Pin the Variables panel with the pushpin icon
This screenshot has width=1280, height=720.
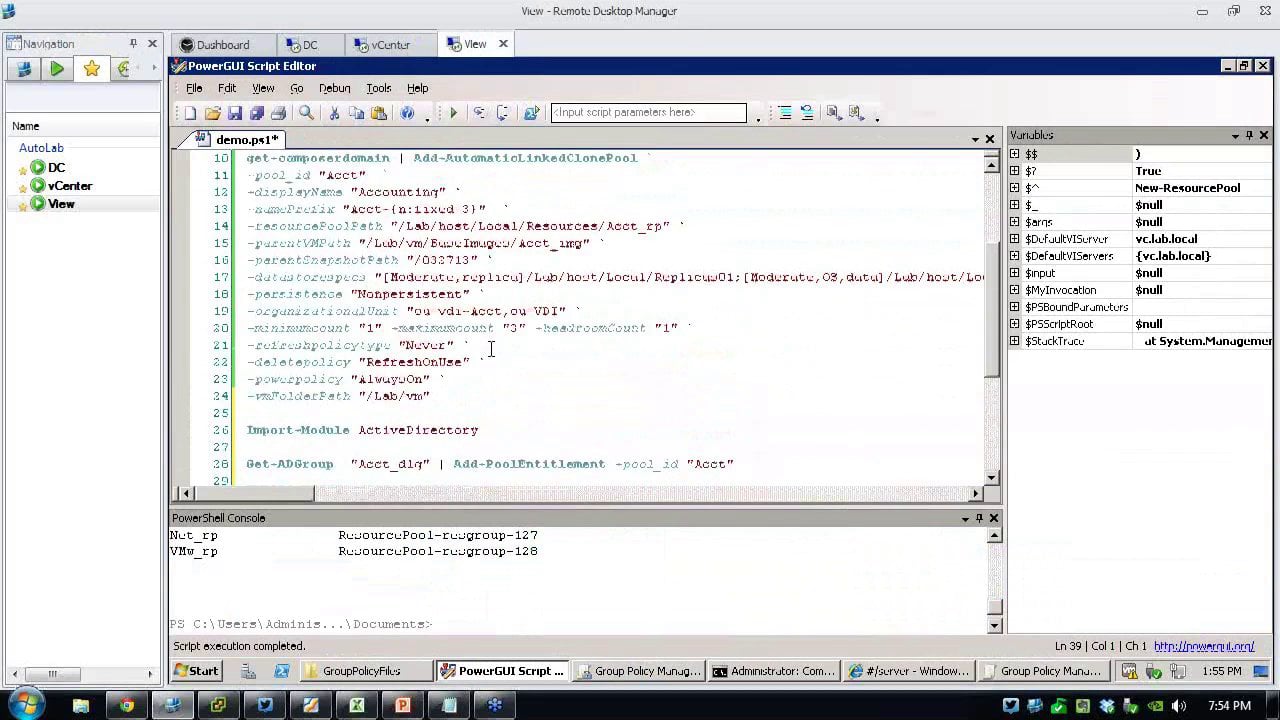pos(1249,135)
